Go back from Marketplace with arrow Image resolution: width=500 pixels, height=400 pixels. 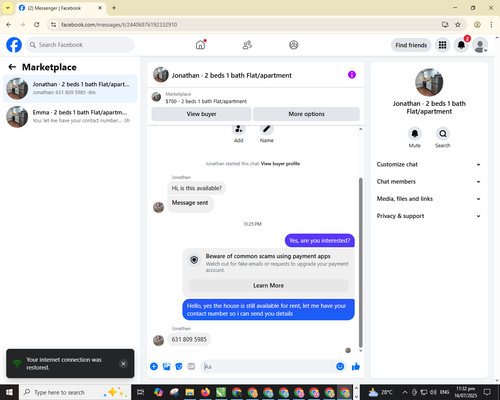tap(12, 67)
